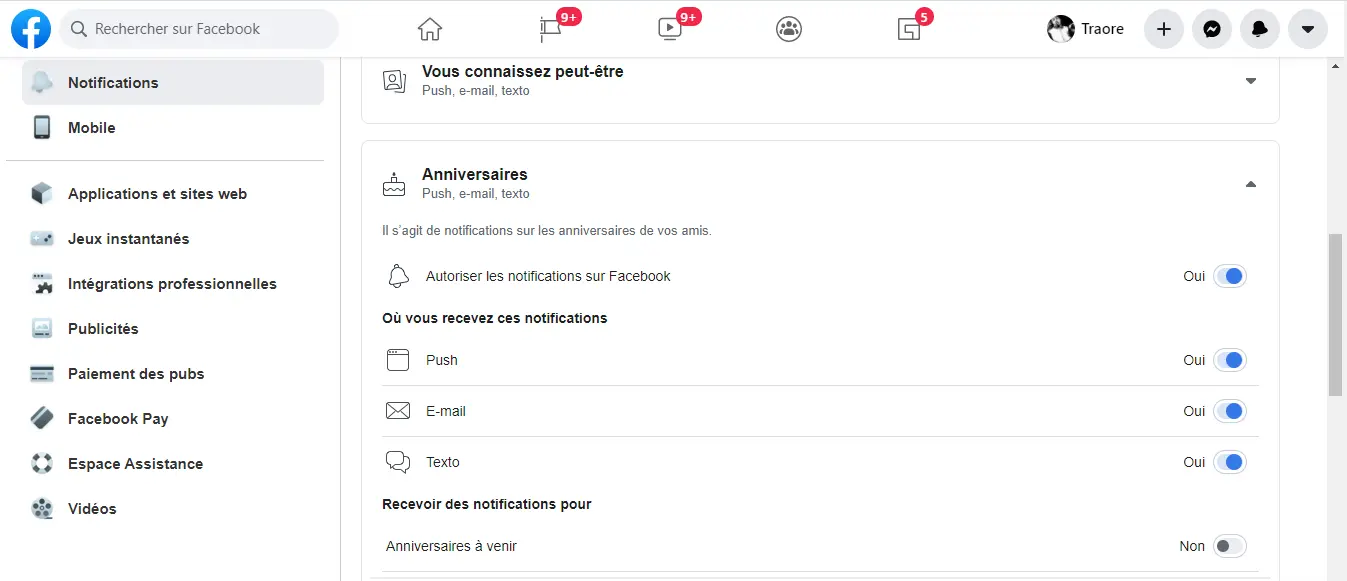Image resolution: width=1347 pixels, height=581 pixels.
Task: Open Applications et sites web settings
Action: click(173, 194)
